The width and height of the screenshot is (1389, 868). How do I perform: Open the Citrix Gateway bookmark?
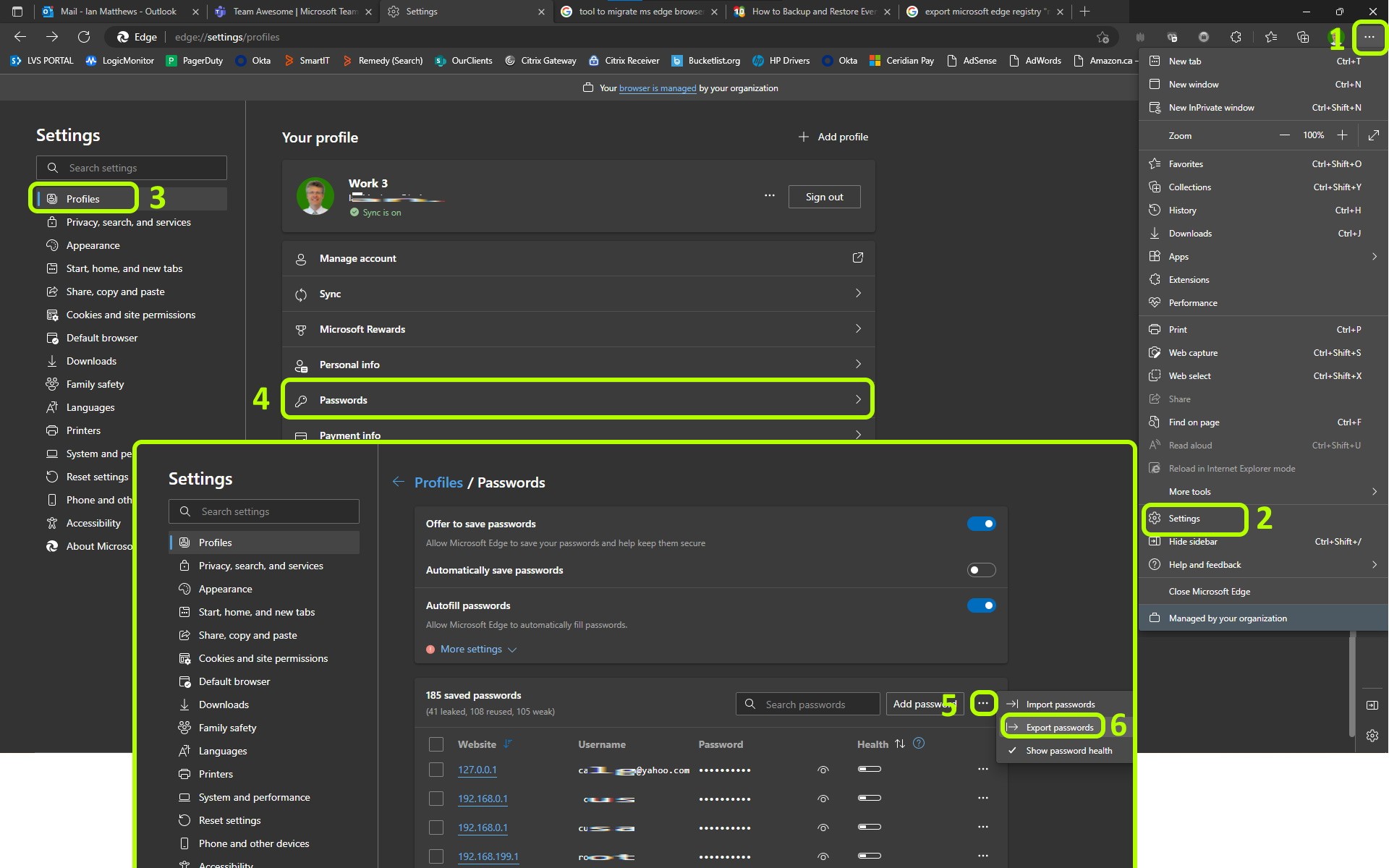tap(540, 61)
